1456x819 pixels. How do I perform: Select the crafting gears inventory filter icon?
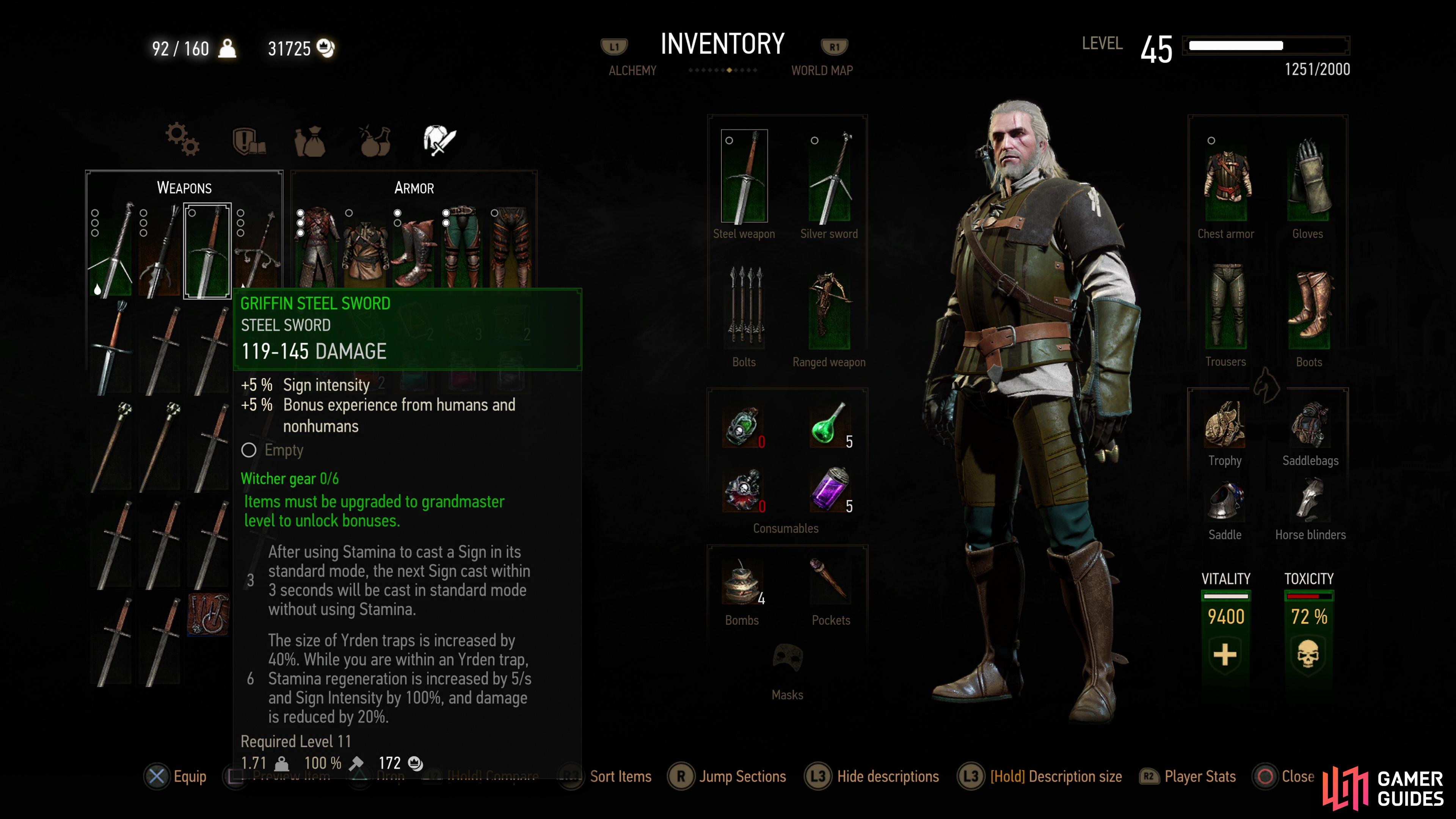coord(182,139)
